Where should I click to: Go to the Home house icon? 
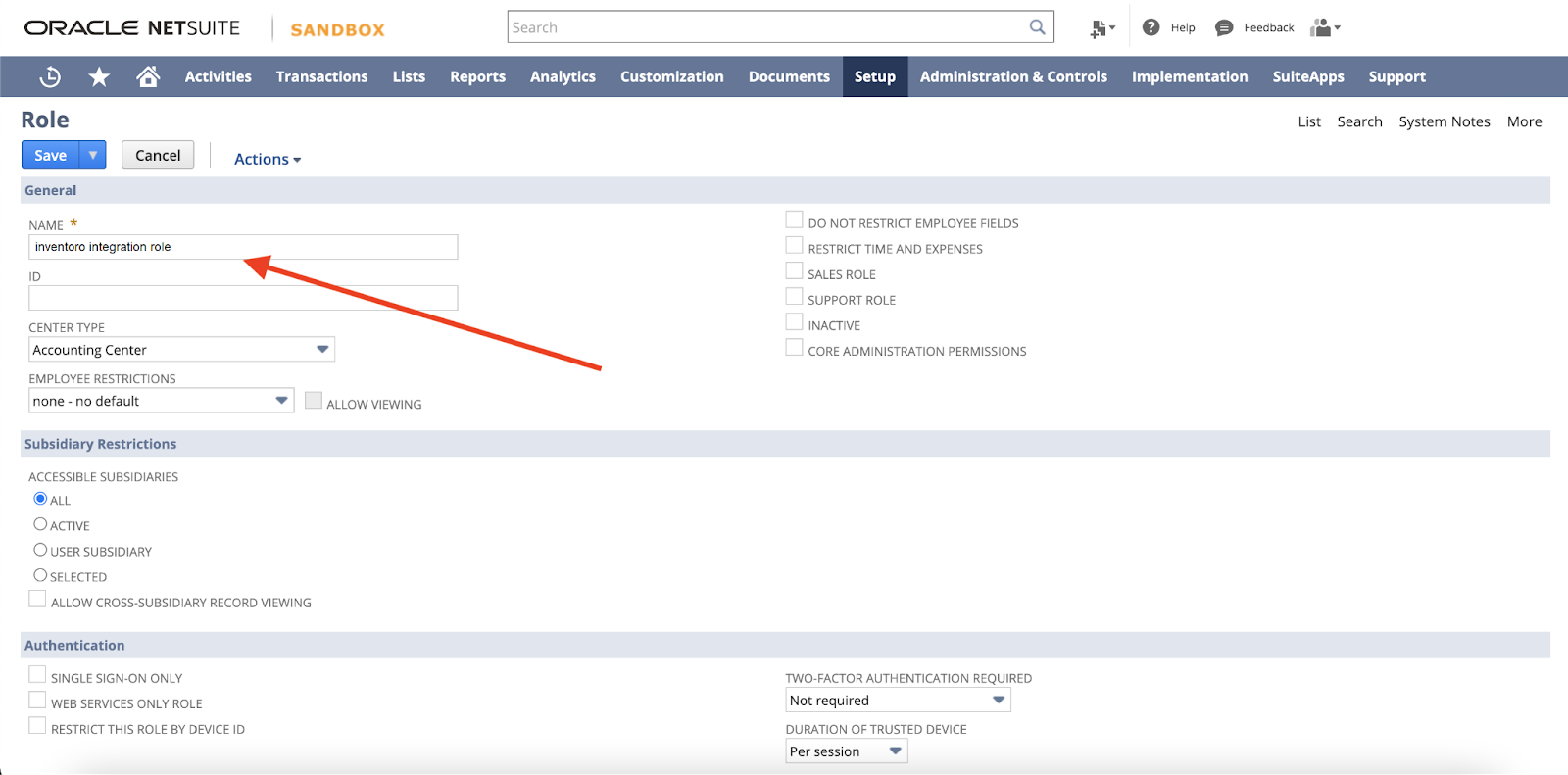[x=148, y=76]
